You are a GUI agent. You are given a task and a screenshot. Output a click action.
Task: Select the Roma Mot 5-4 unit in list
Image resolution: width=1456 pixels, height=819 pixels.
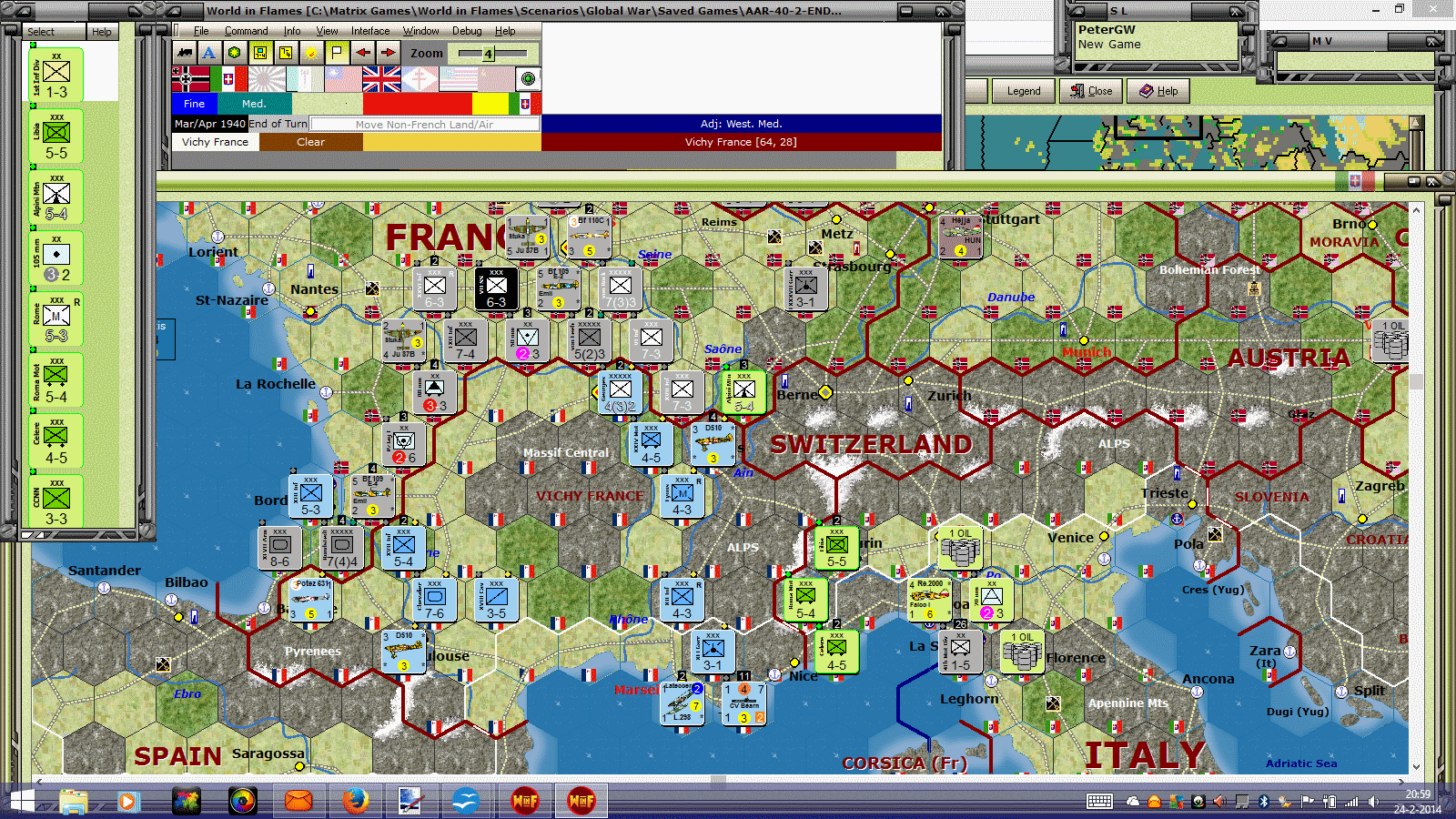(56, 379)
